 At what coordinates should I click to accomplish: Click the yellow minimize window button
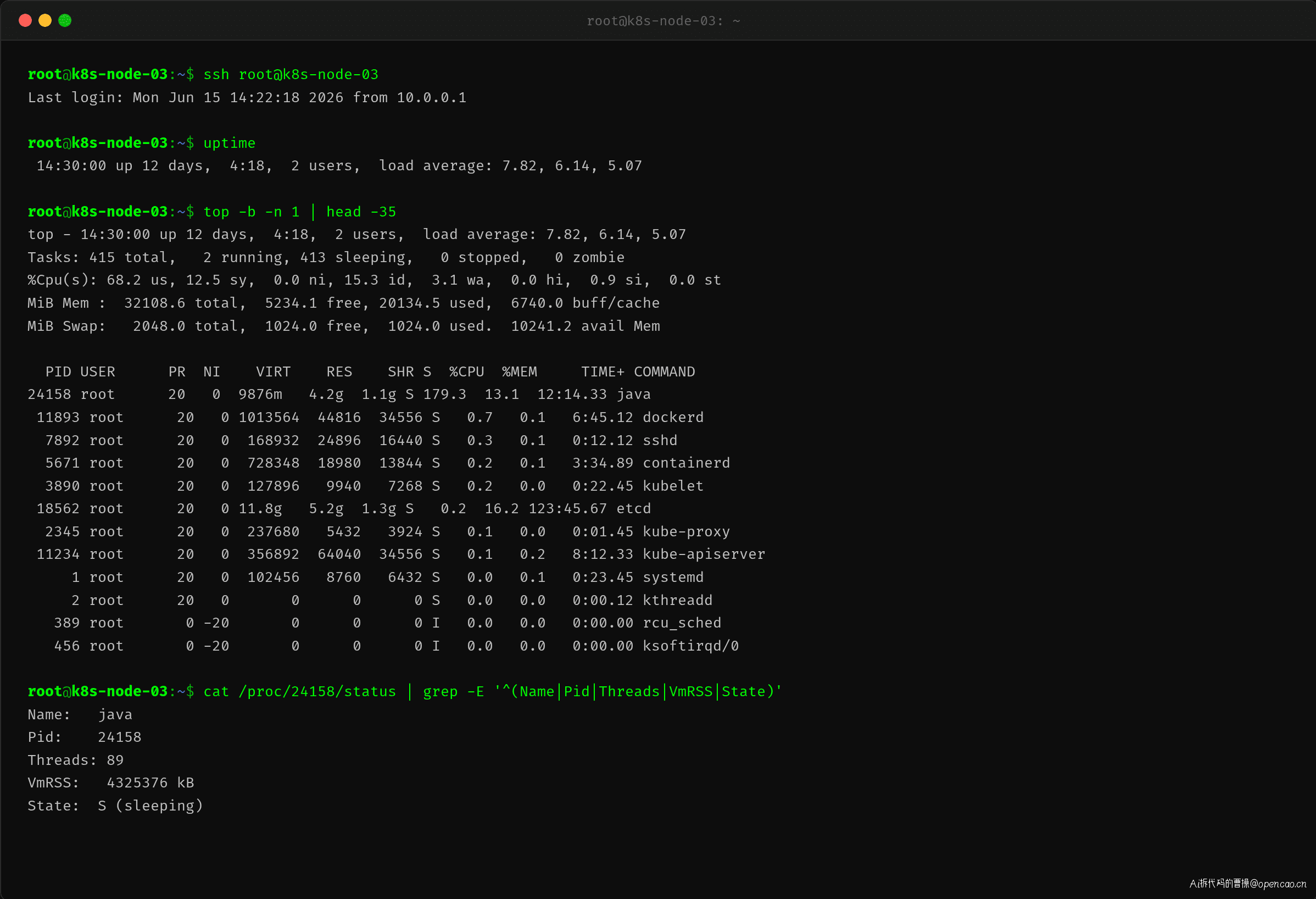44,20
